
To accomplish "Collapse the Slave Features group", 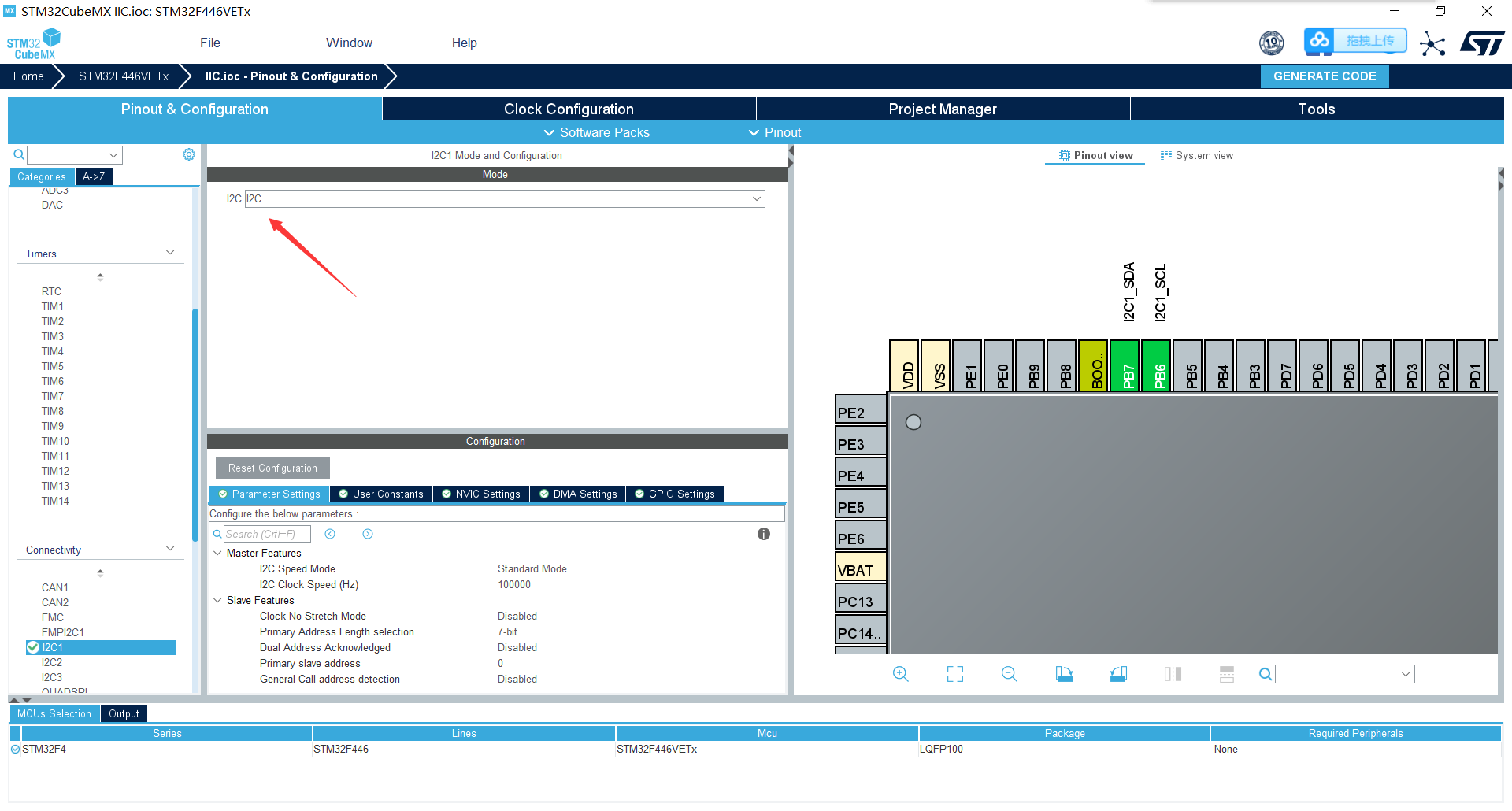I will 218,600.
